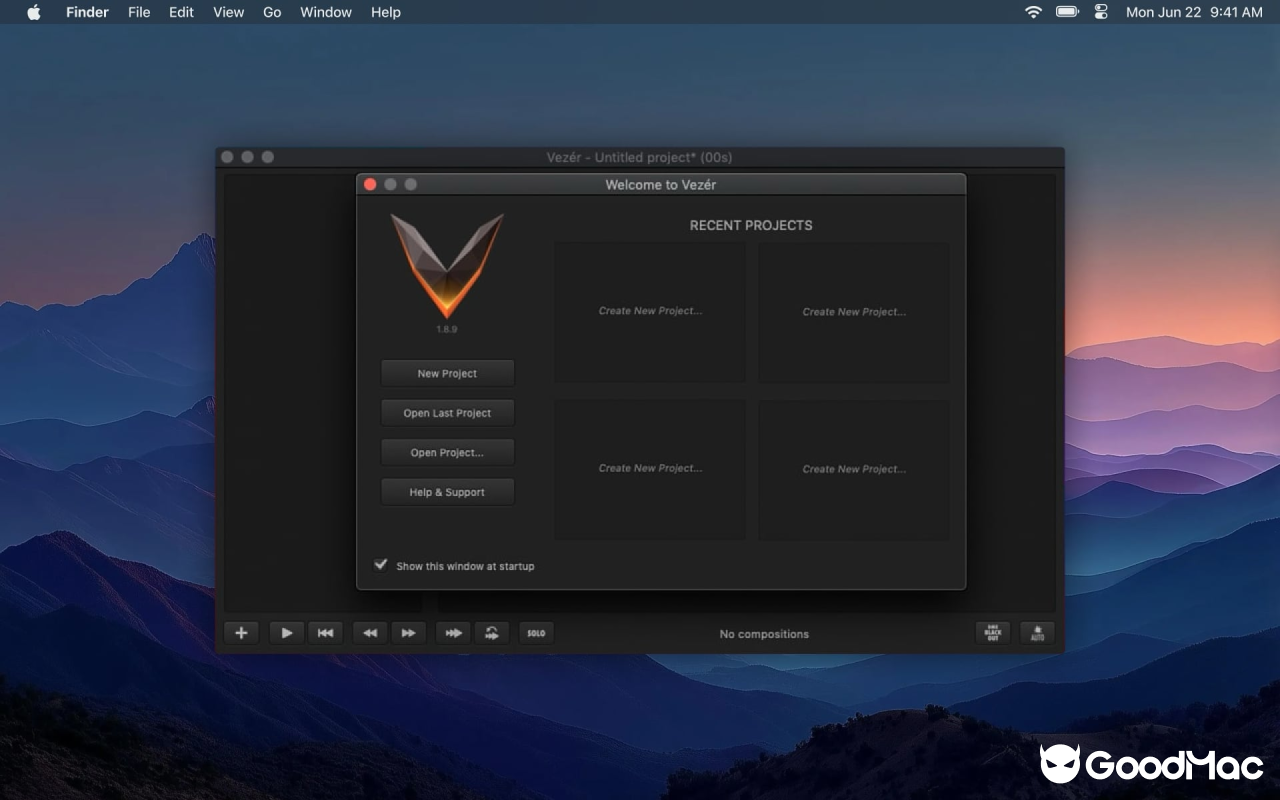Click the 1.8.9 version number

click(447, 329)
